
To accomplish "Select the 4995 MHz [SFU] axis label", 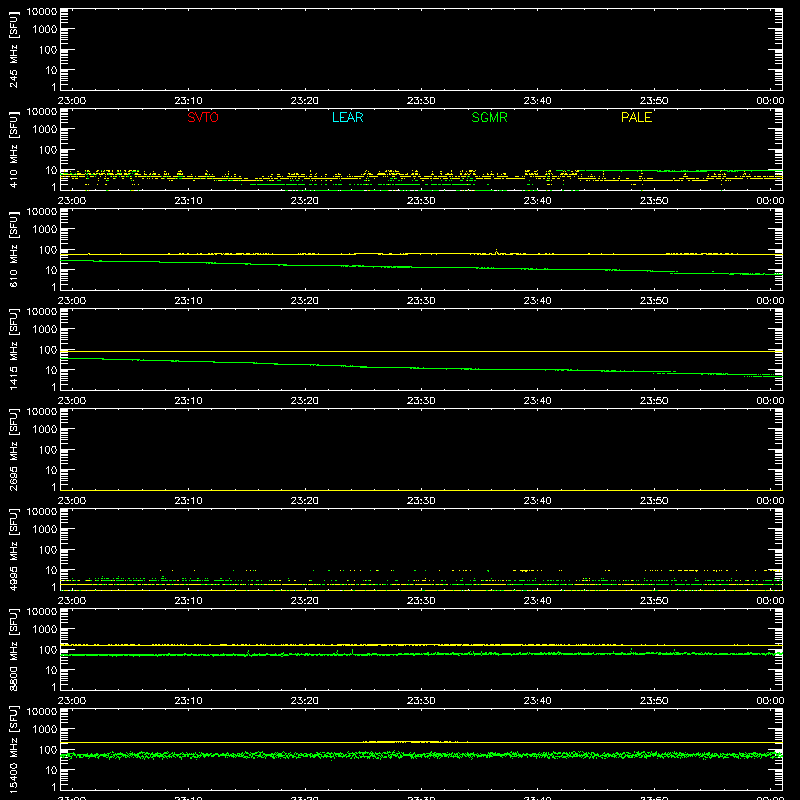I will [x=13, y=549].
